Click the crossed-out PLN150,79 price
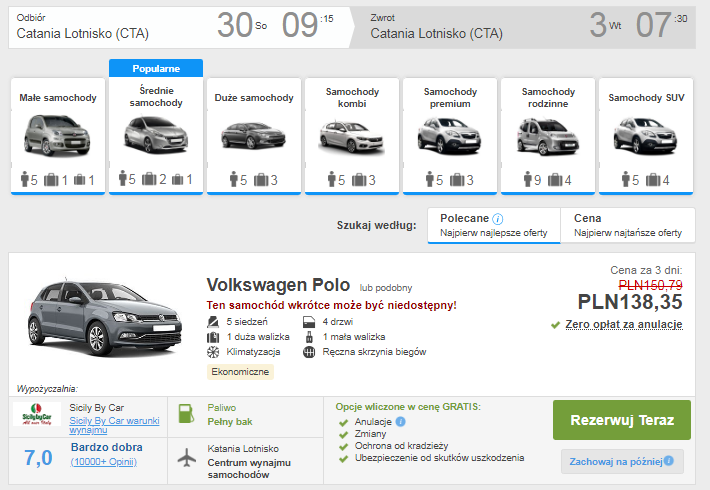The image size is (710, 490). tap(650, 285)
